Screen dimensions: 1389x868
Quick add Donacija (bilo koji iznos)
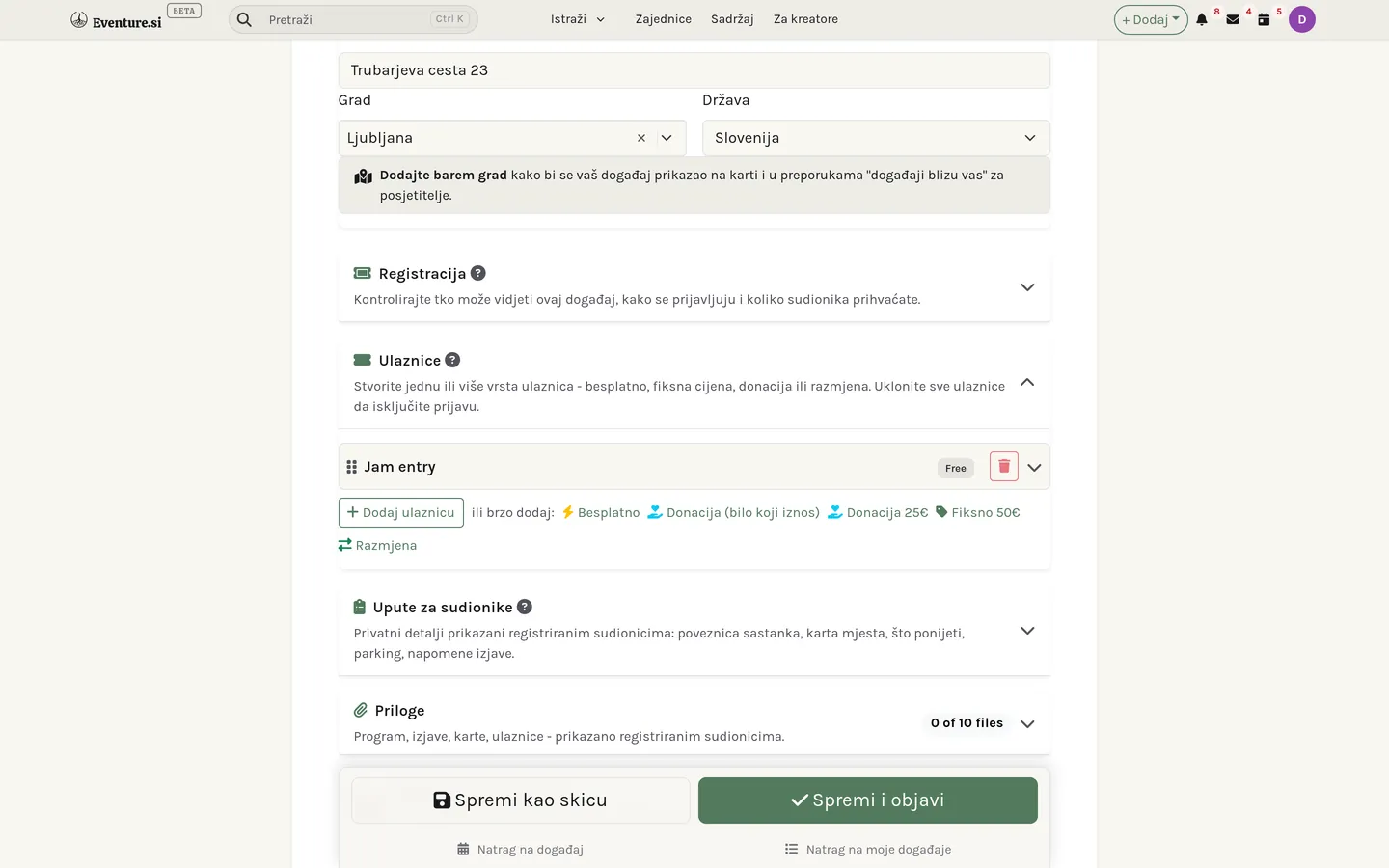[733, 512]
